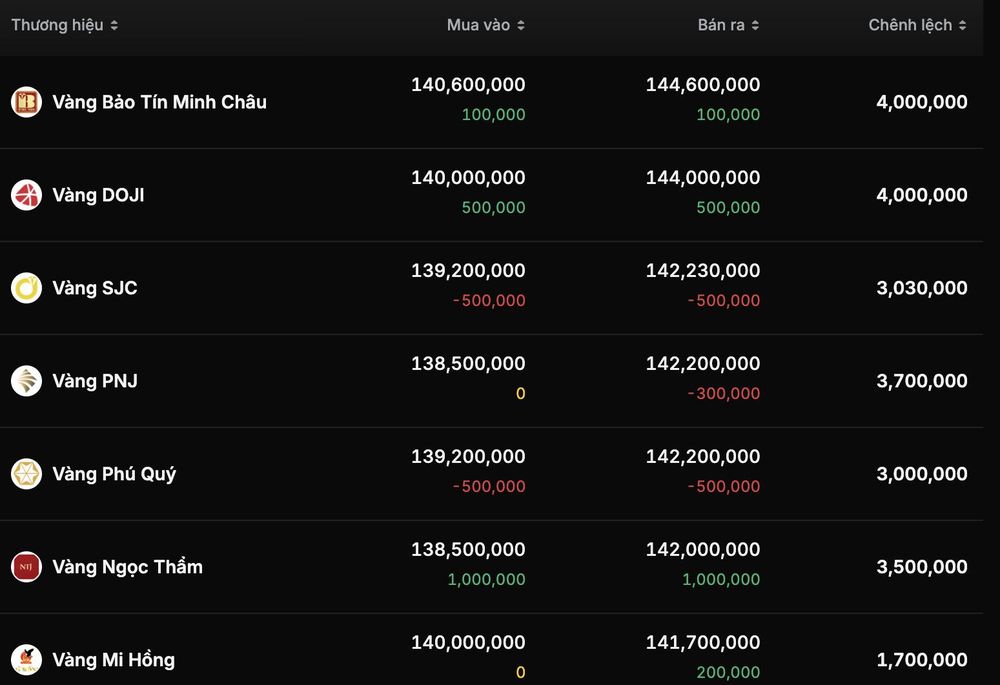The image size is (1000, 685).
Task: Click the PNJ brand logo icon
Action: [x=26, y=381]
